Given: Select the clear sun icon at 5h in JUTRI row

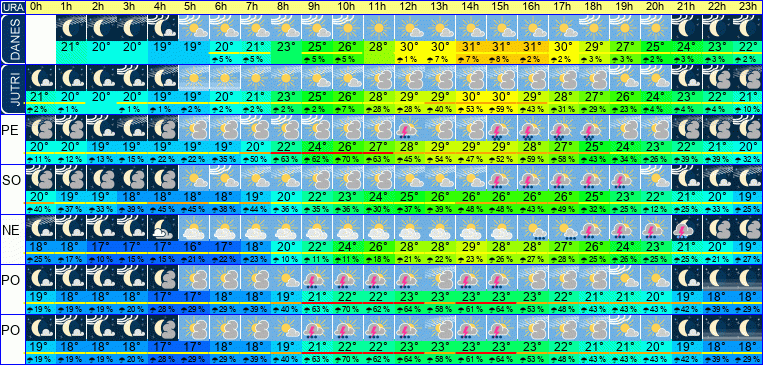Looking at the screenshot, I should [x=194, y=78].
